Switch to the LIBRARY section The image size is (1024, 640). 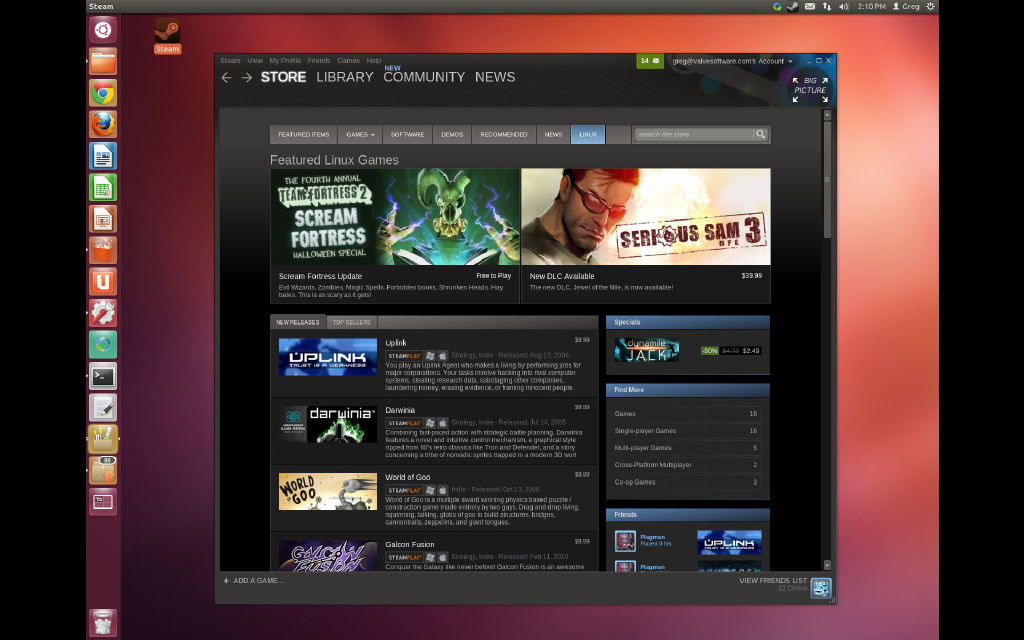pyautogui.click(x=345, y=77)
